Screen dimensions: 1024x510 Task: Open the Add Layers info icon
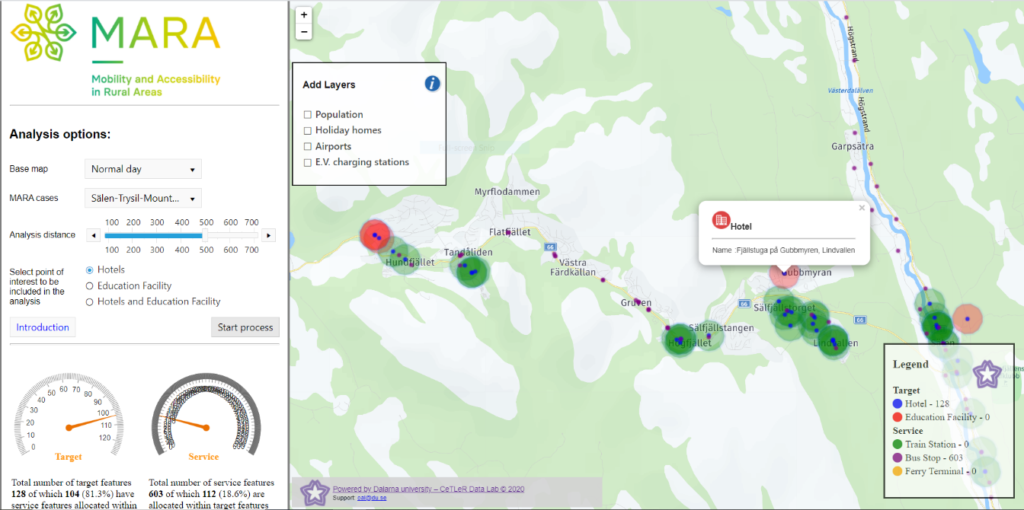click(432, 83)
